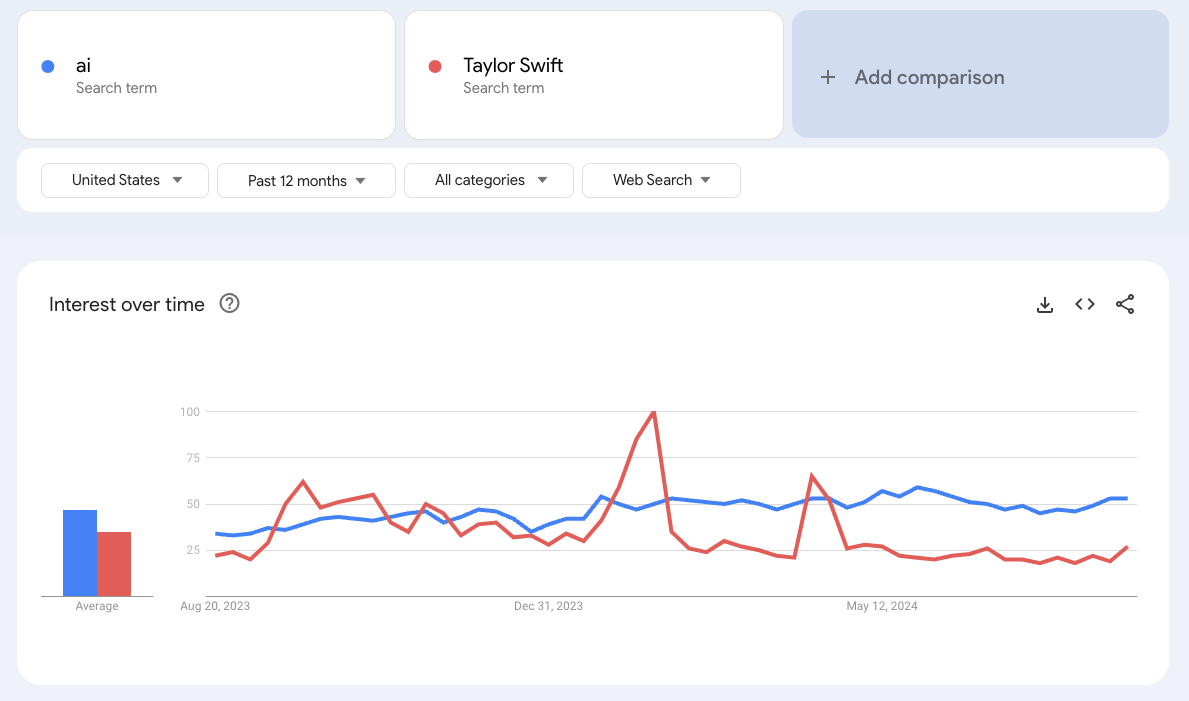
Task: Click the red line peak at 100
Action: pyautogui.click(x=653, y=412)
